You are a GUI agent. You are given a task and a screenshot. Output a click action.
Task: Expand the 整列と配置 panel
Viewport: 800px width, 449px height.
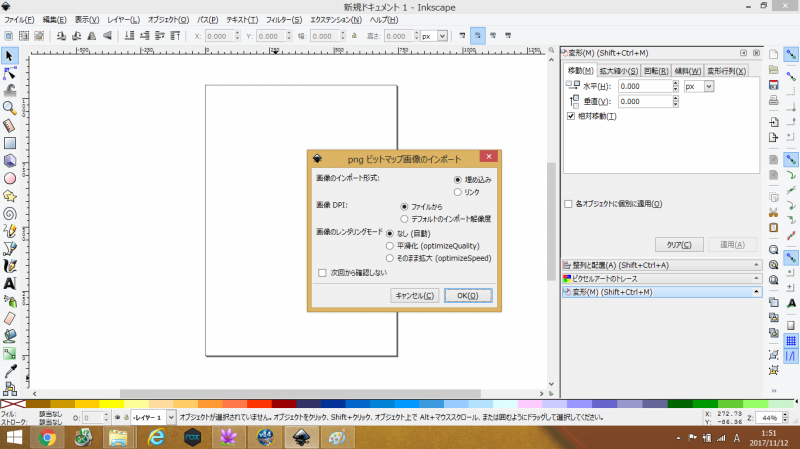[x=662, y=265]
